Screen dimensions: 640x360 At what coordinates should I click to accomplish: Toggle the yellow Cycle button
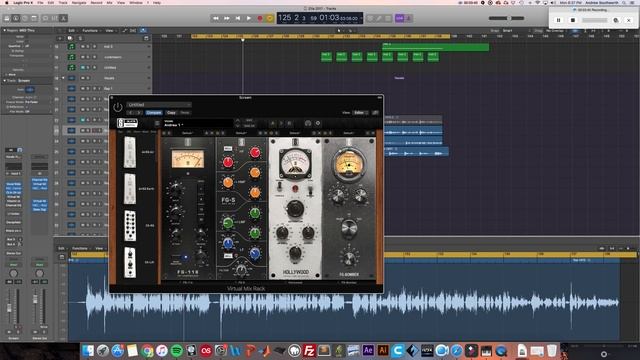click(270, 18)
